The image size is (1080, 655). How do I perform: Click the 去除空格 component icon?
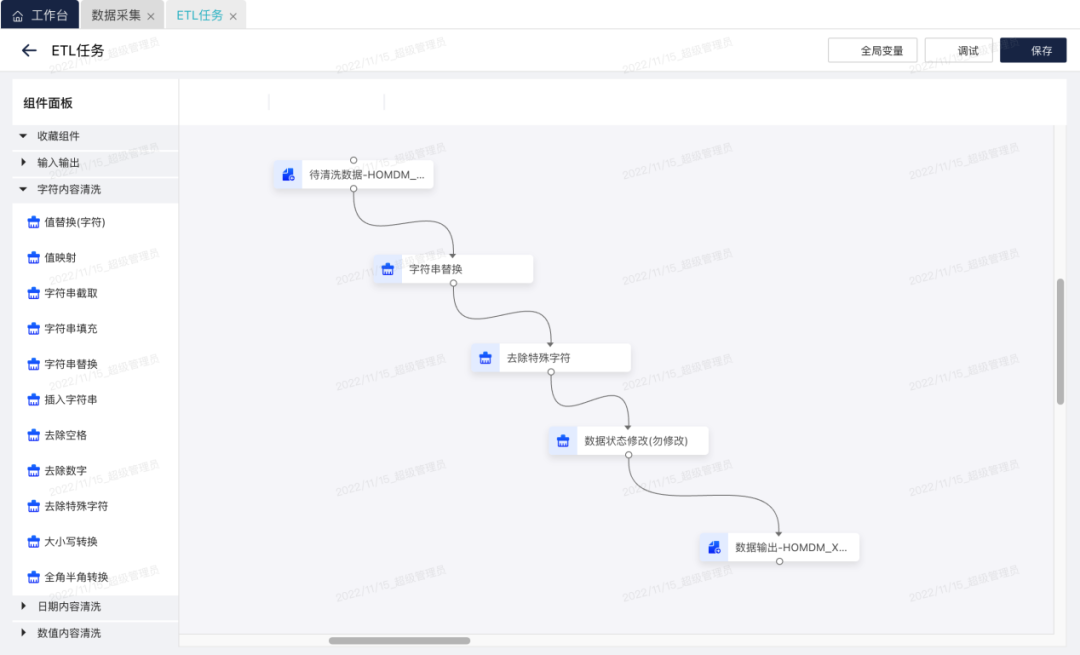pos(33,436)
